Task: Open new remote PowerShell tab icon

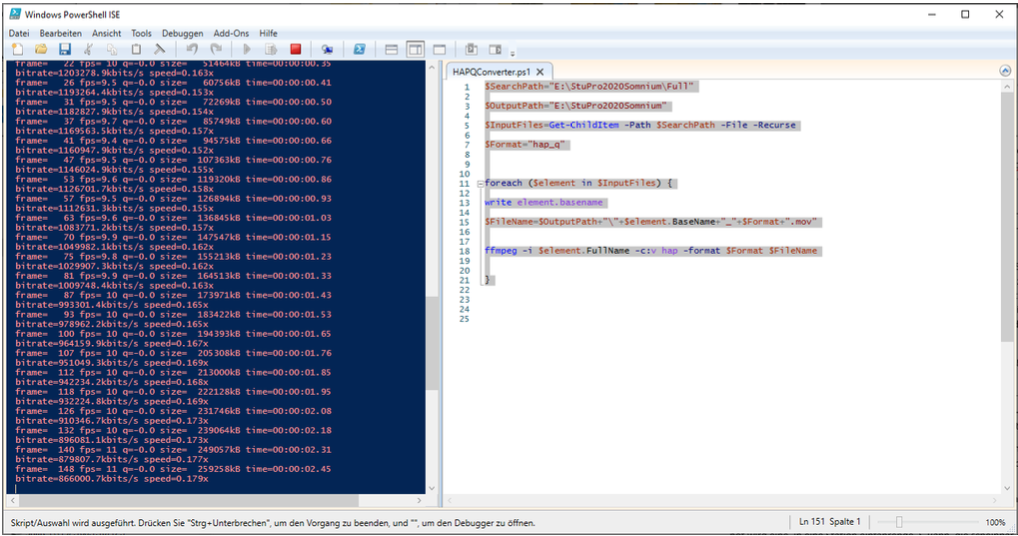Action: click(x=327, y=49)
